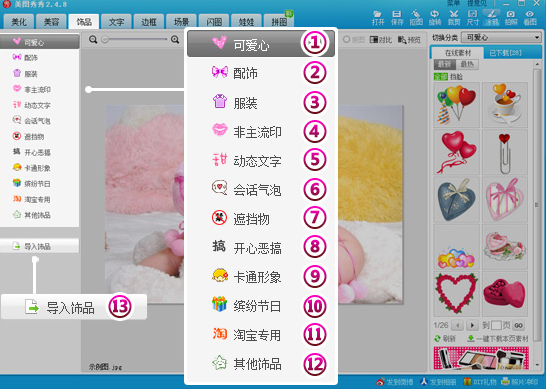
Task: Select 开心恶搞 in the left sidebar
Action: [39, 152]
